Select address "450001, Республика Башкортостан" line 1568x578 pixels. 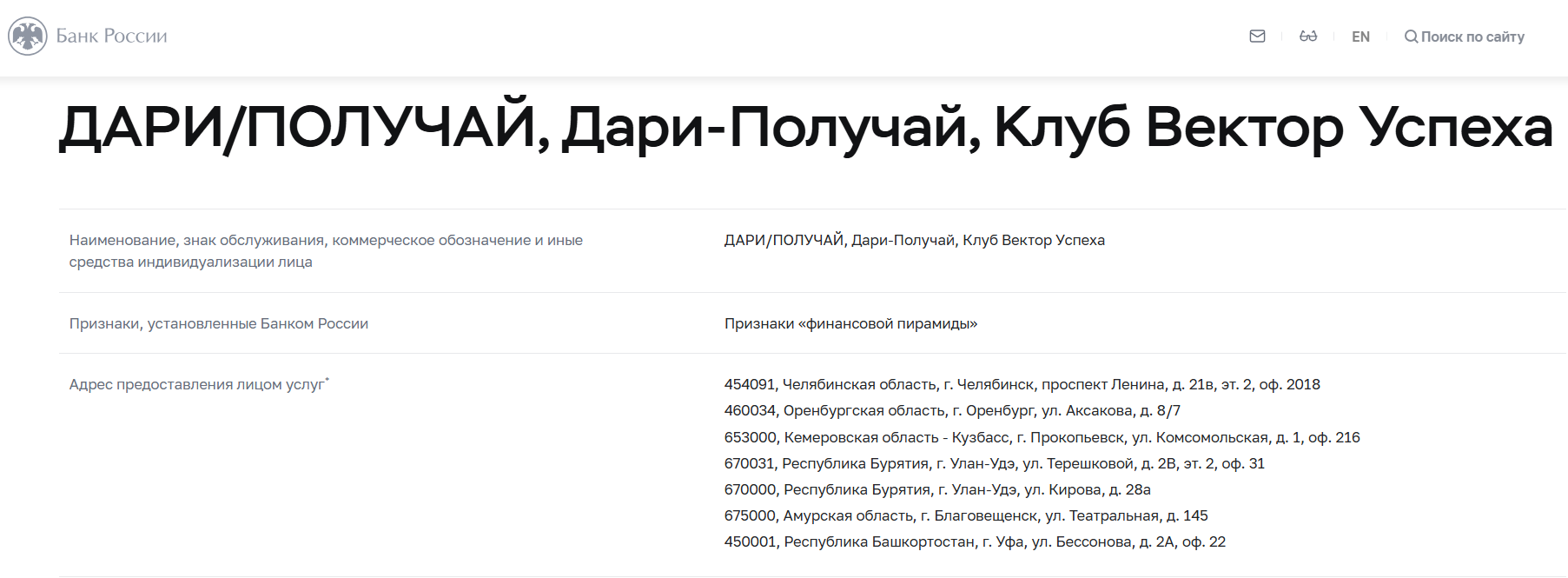975,541
